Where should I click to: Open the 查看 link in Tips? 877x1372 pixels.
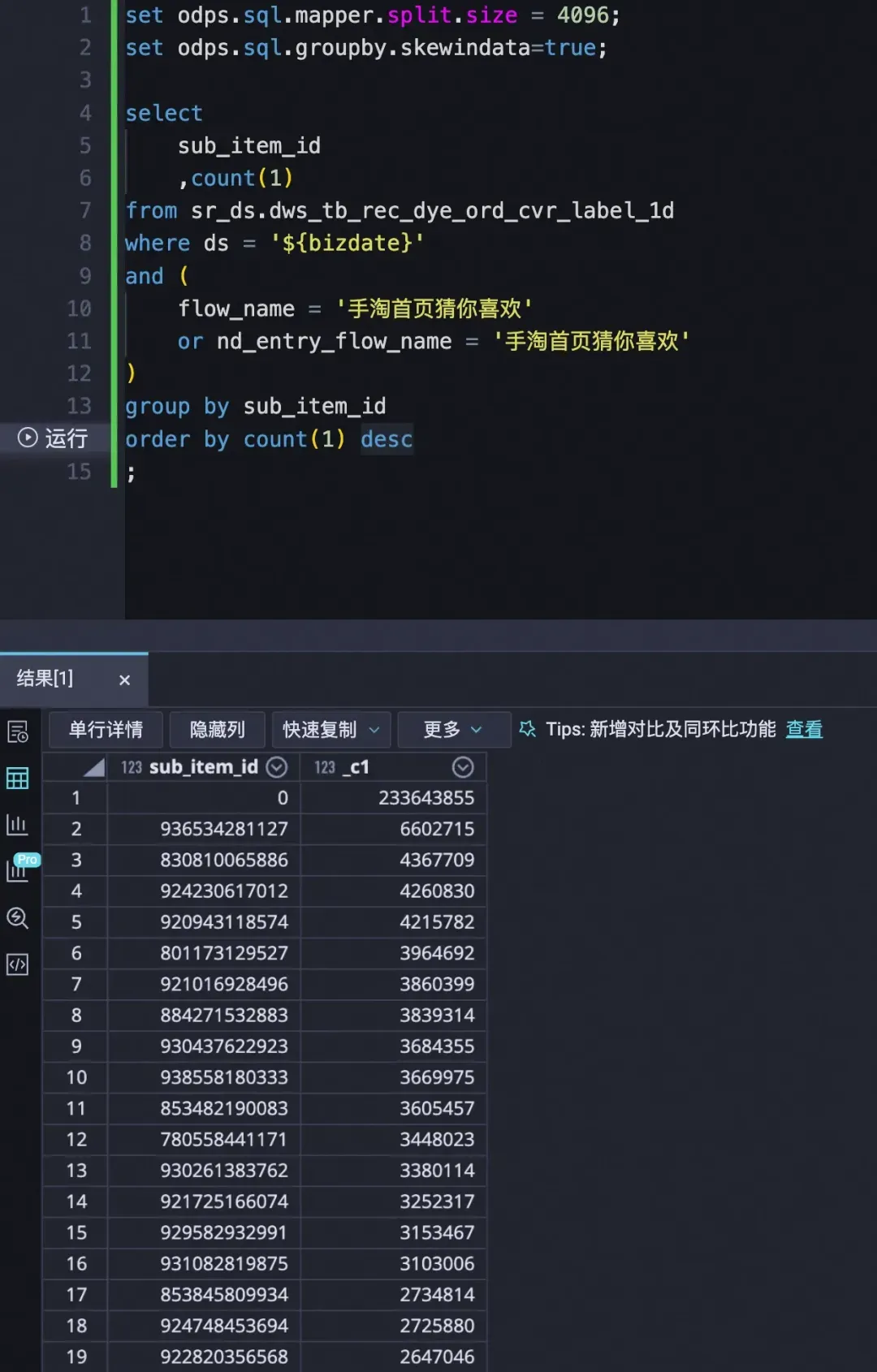[804, 730]
